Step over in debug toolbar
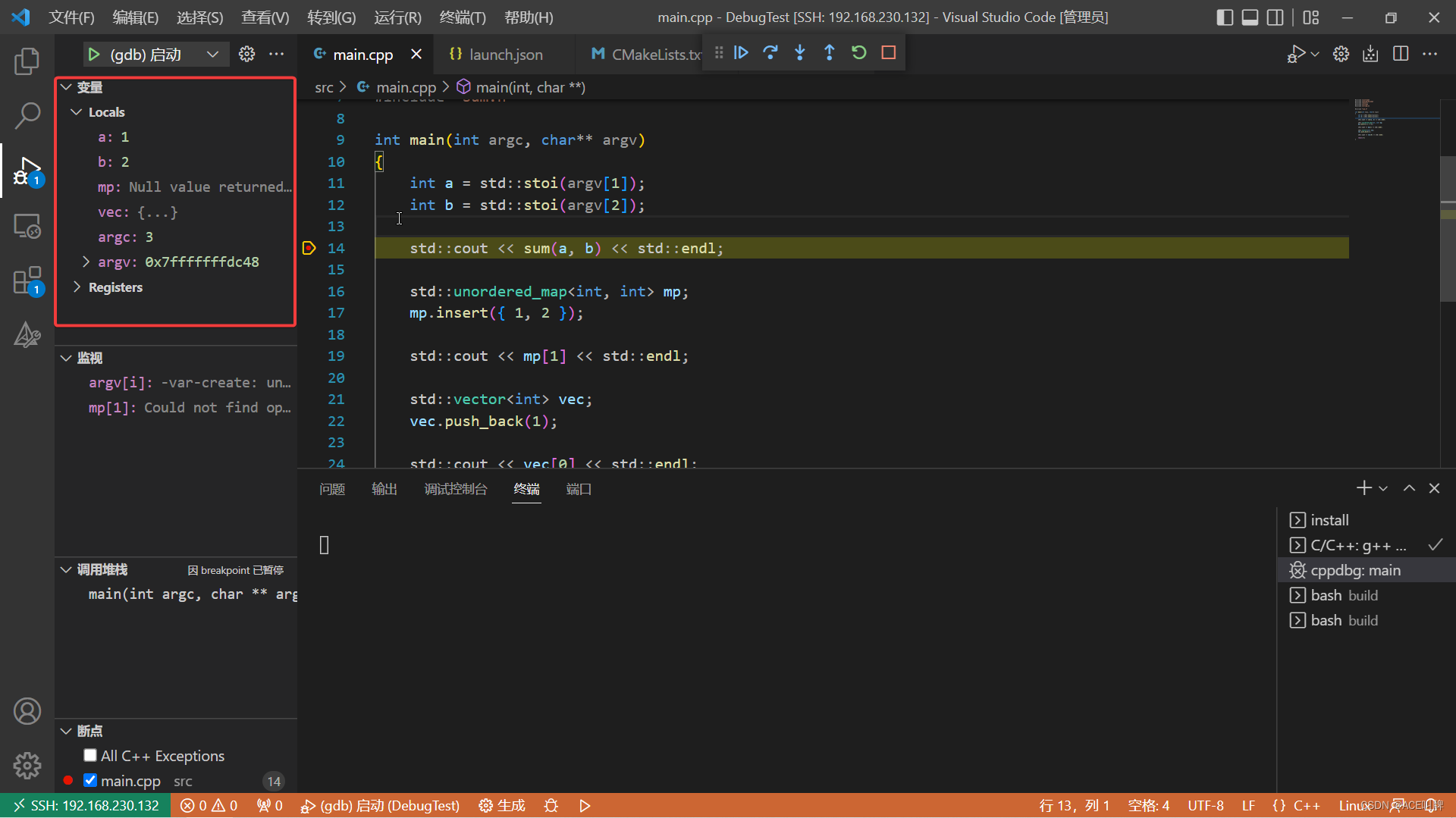 770,53
